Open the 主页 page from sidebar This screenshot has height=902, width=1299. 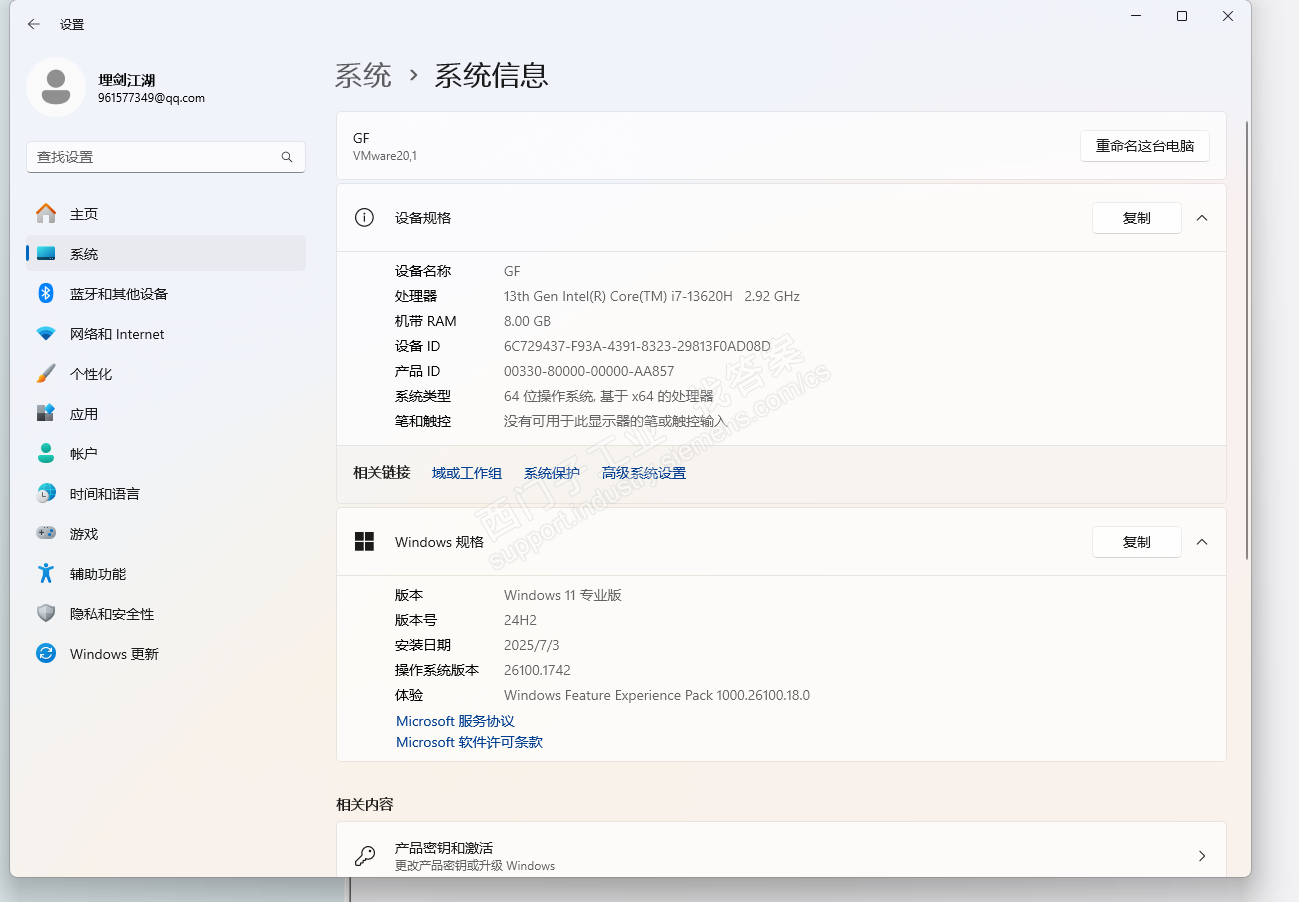[166, 214]
